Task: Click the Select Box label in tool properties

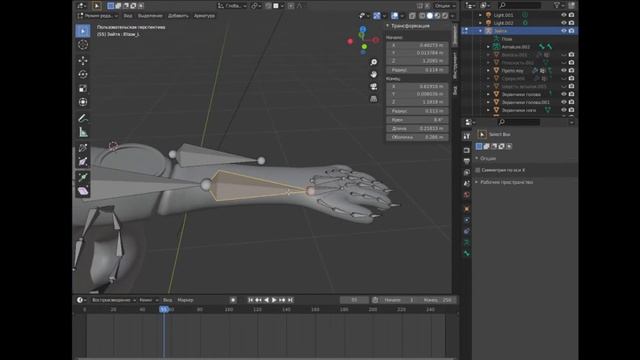Action: pos(500,134)
